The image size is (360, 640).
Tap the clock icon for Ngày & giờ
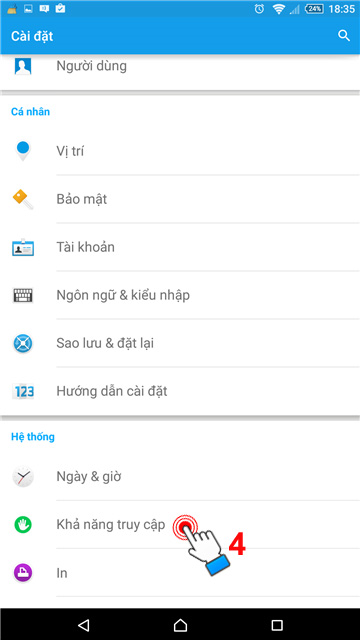[23, 476]
